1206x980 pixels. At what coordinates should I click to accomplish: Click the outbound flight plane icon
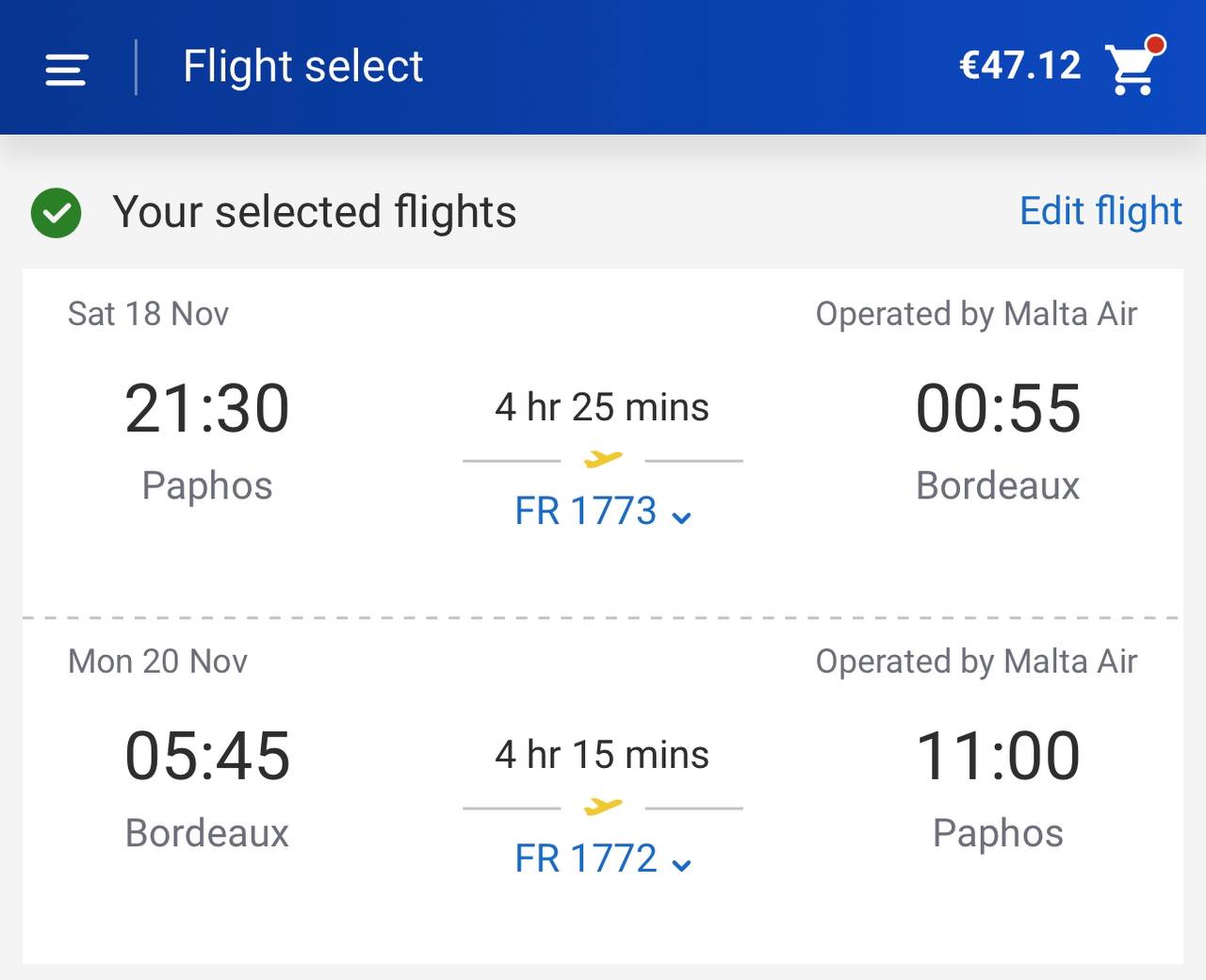[603, 459]
